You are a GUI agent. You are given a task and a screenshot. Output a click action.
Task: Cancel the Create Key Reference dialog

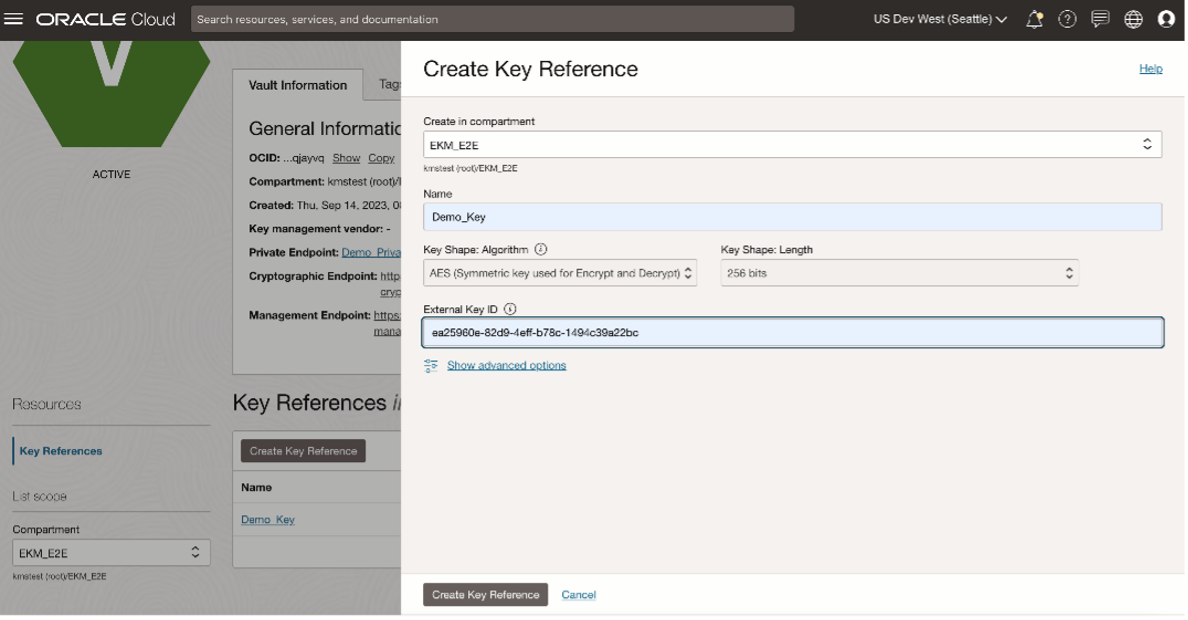578,594
